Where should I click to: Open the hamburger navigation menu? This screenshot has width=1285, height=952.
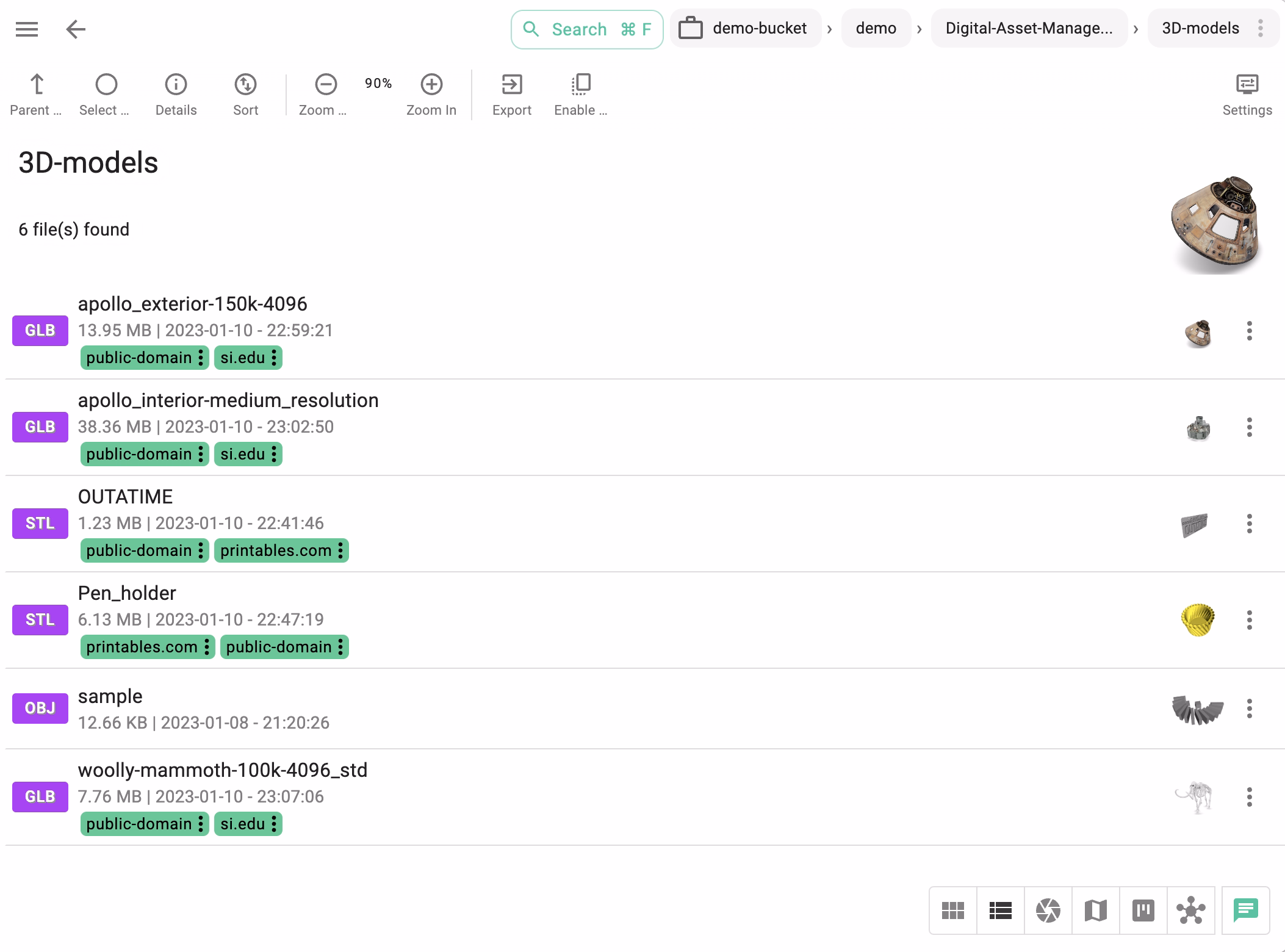(27, 29)
